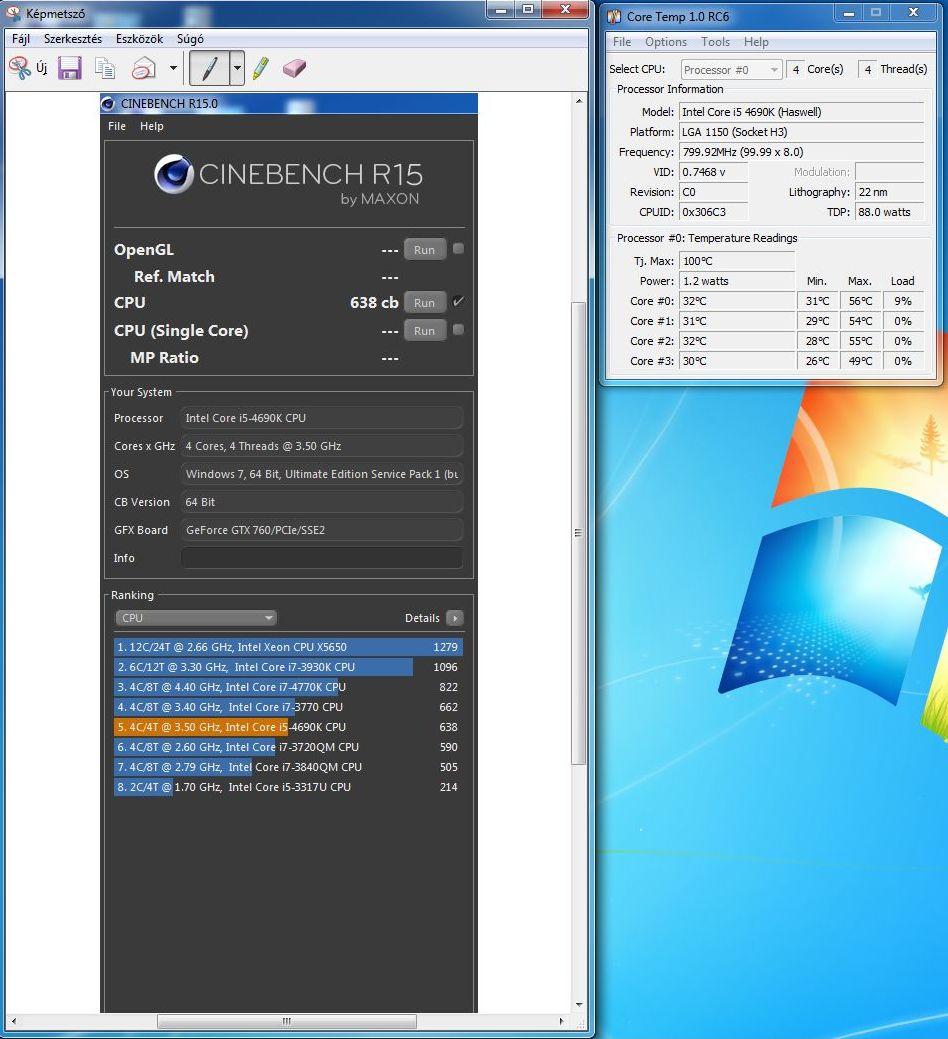The height and width of the screenshot is (1039, 948).
Task: Click the Core Temp Model field
Action: 802,112
